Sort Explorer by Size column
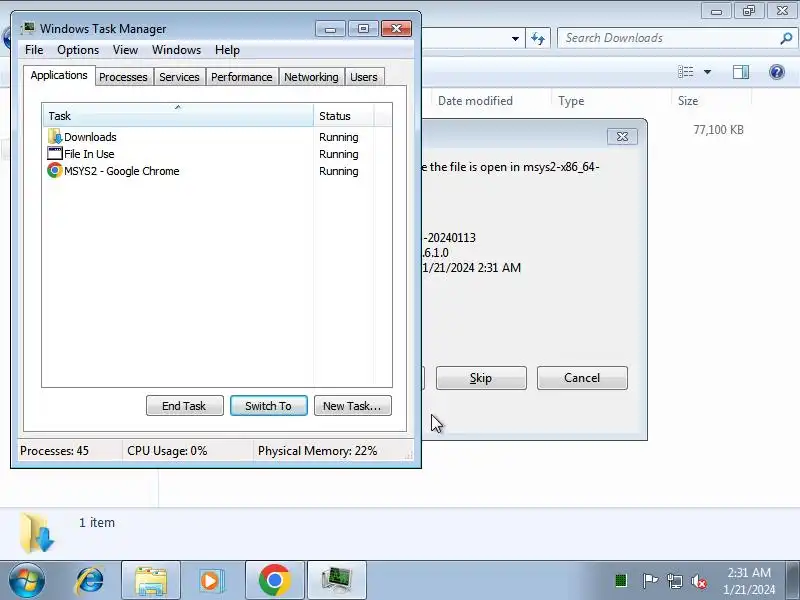800x600 pixels. (712, 101)
